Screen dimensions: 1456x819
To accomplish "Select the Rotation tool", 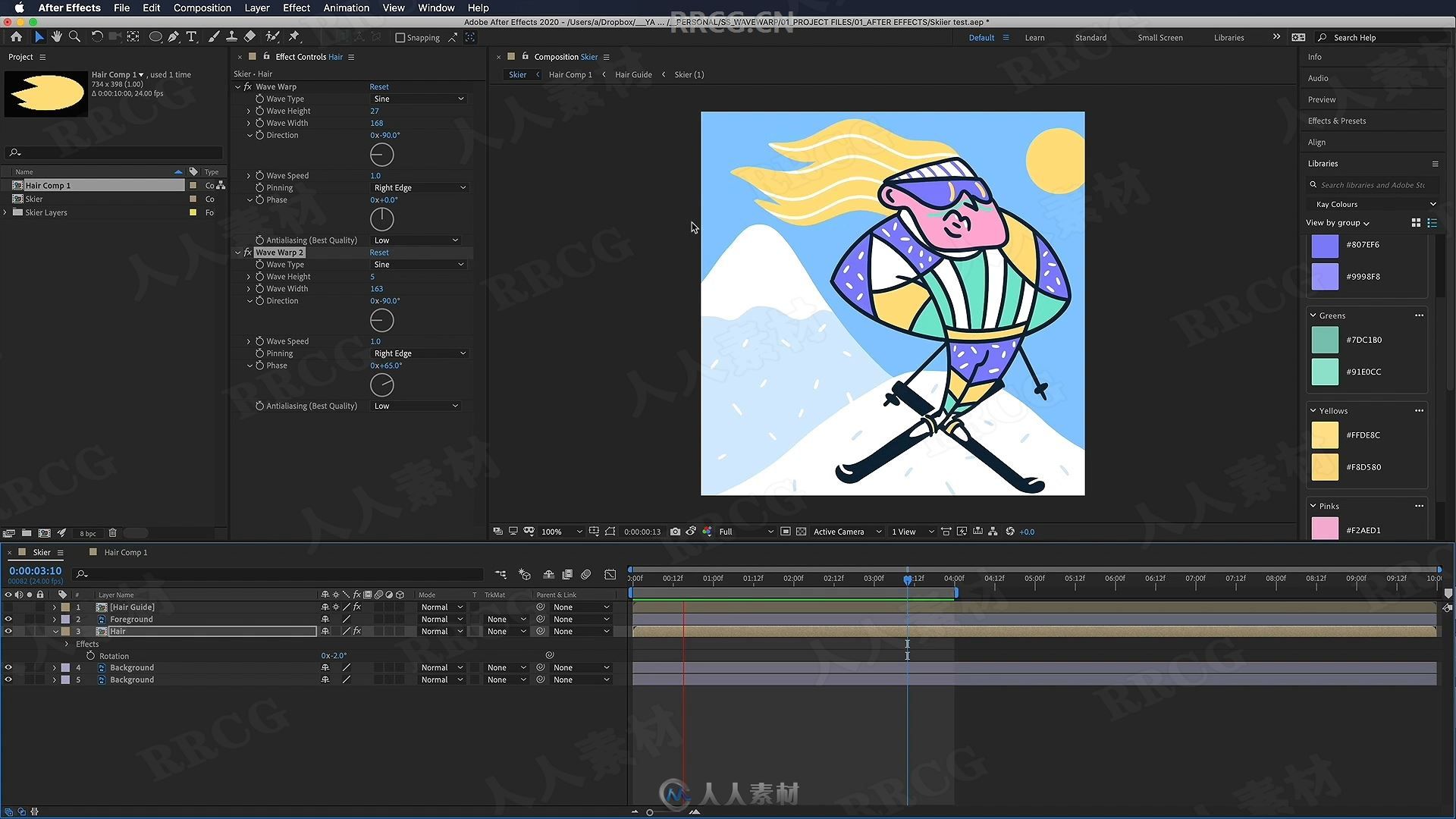I will pyautogui.click(x=97, y=36).
